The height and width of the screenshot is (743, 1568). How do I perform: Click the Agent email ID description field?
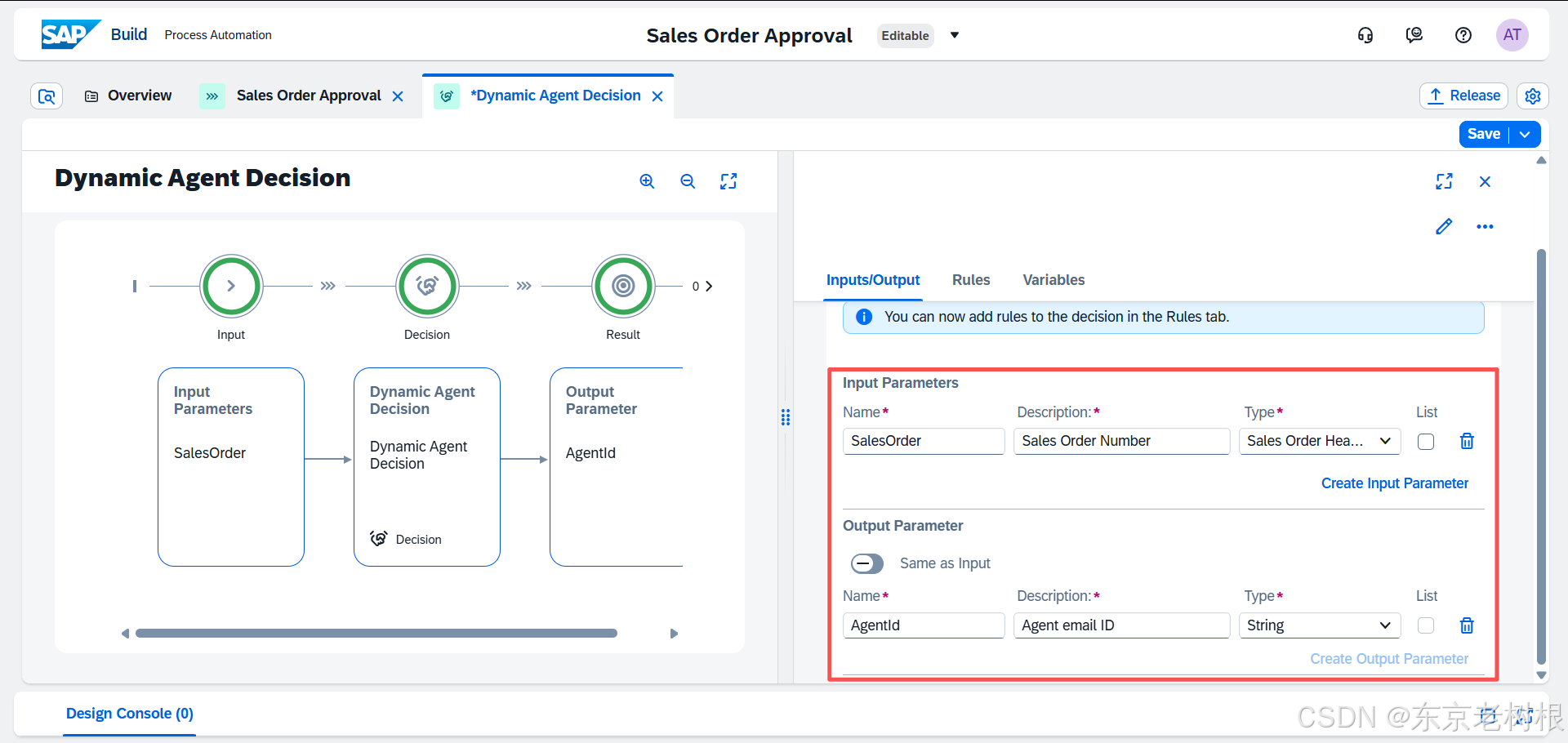1122,625
